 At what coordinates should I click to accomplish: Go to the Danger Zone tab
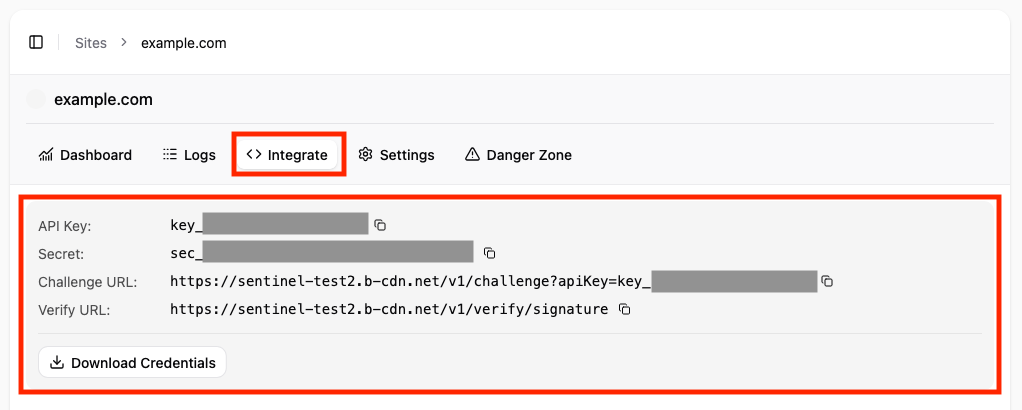coord(518,155)
